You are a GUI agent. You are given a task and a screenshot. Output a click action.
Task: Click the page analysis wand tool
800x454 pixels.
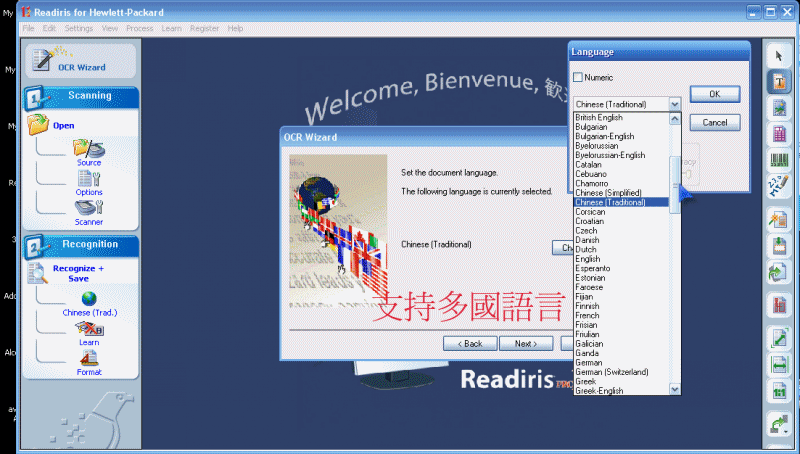tap(779, 220)
